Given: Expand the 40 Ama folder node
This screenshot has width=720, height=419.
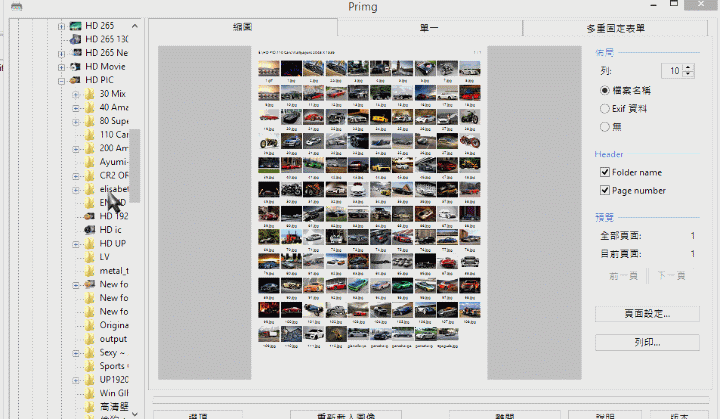Looking at the screenshot, I should click(76, 108).
